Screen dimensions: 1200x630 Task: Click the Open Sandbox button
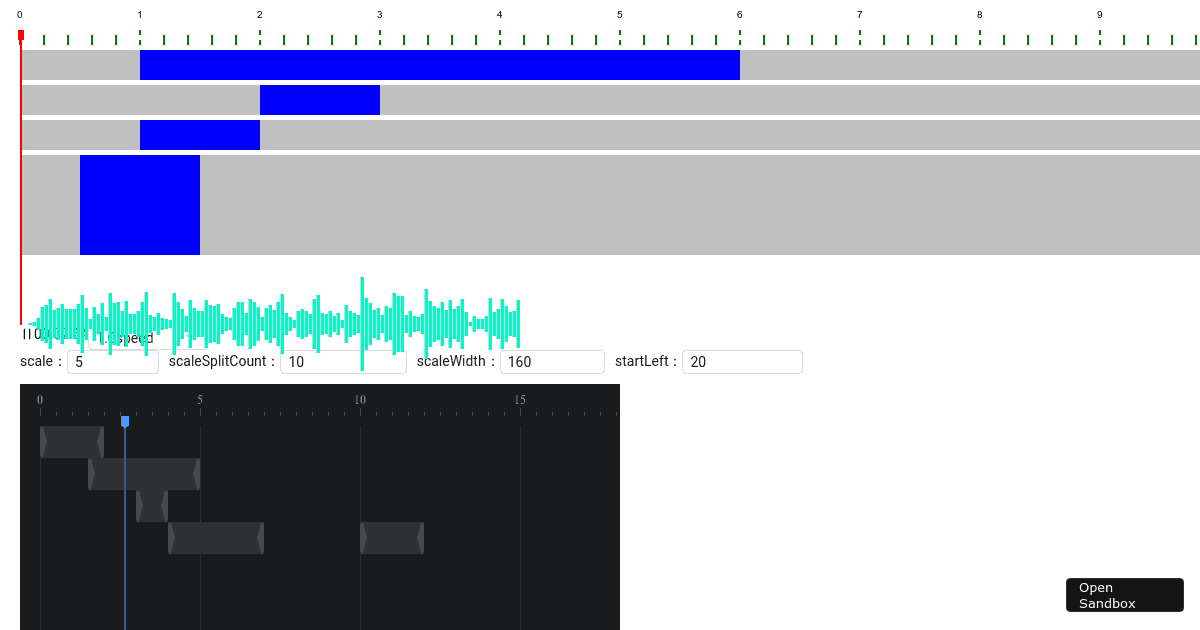(x=1124, y=594)
